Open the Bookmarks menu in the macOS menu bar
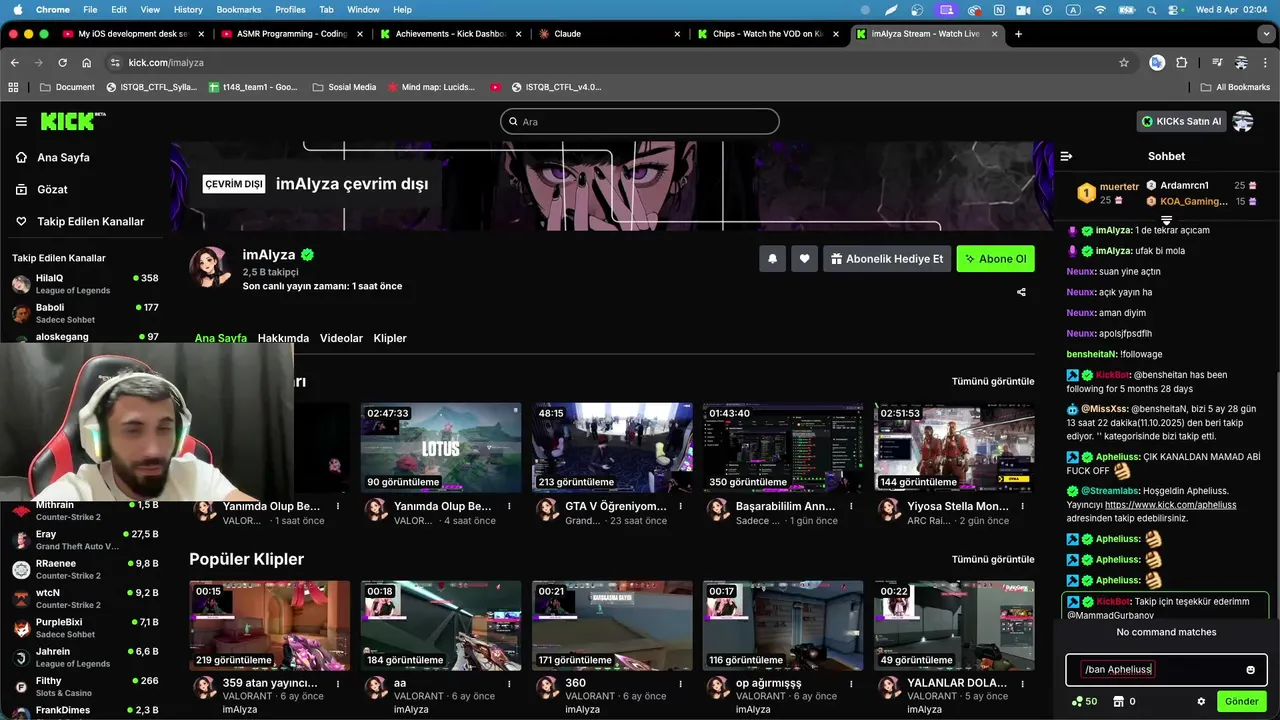The width and height of the screenshot is (1280, 720). click(239, 10)
